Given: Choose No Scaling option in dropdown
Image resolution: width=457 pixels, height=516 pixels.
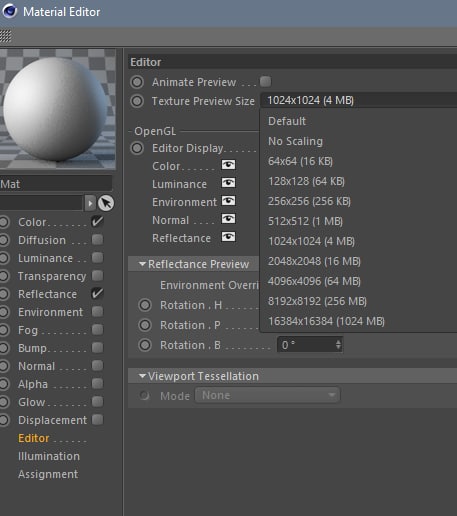Looking at the screenshot, I should click(x=295, y=141).
